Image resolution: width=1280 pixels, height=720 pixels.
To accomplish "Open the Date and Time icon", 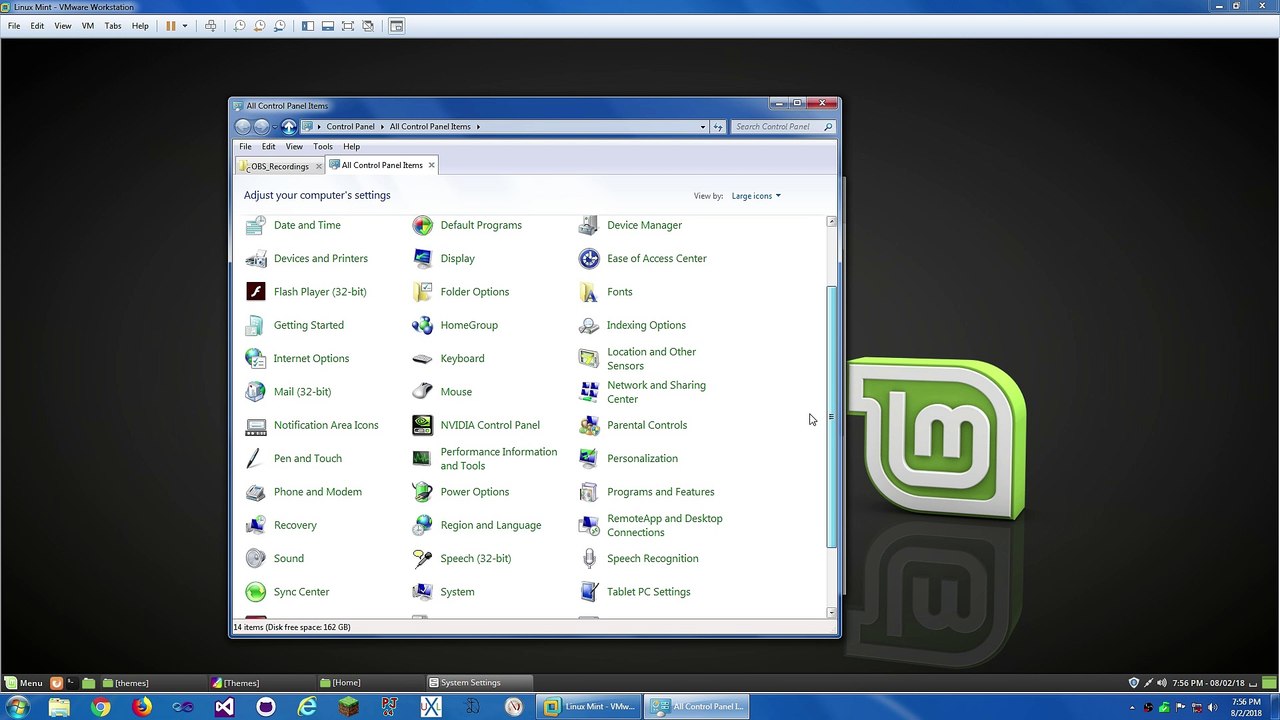I will click(256, 225).
